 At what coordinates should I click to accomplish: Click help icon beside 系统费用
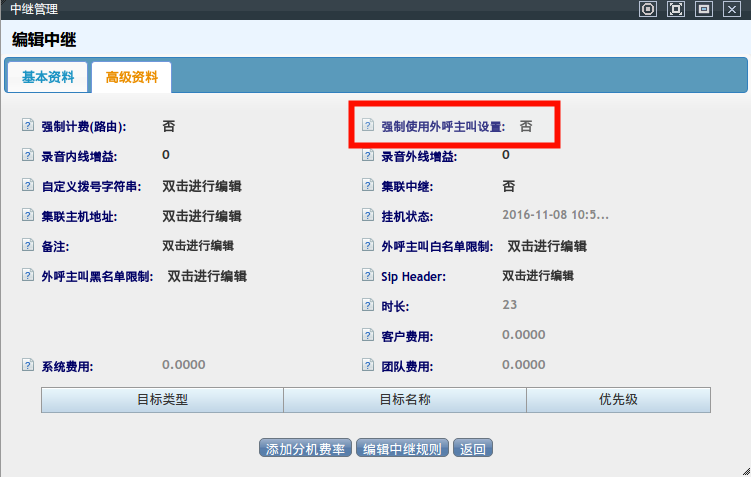click(27, 366)
